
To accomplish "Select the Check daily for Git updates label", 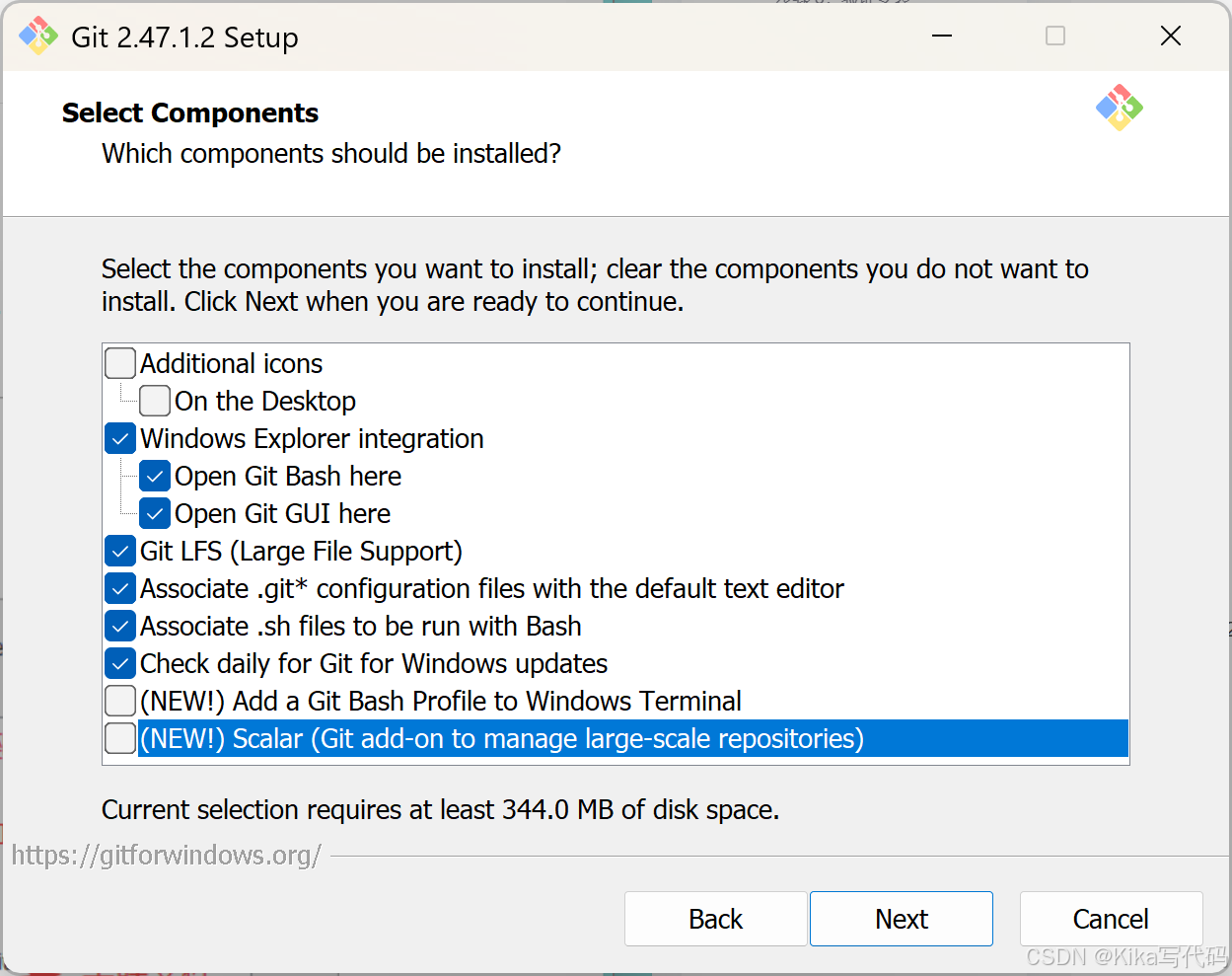I will 374,663.
